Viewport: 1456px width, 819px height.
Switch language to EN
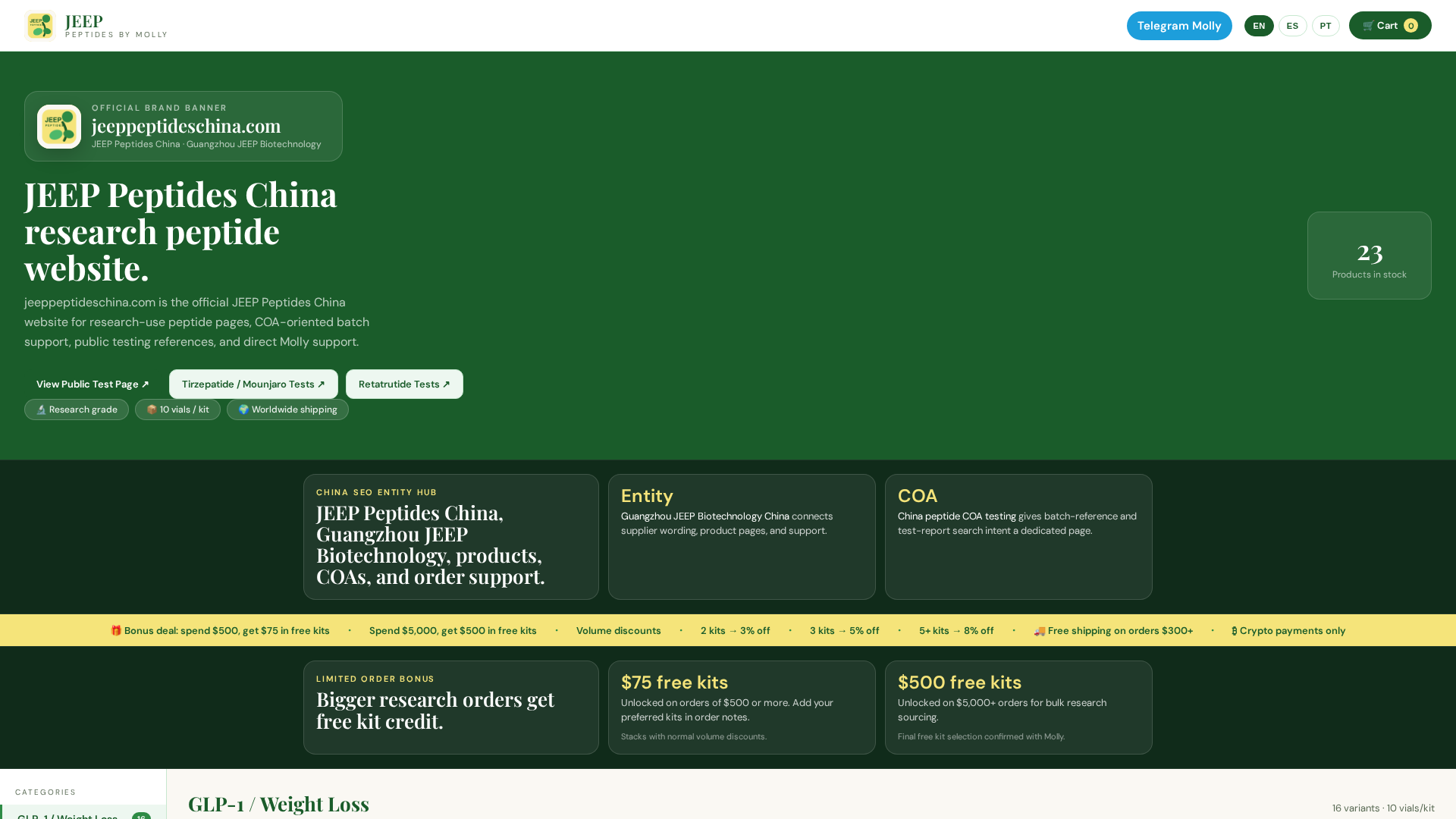[x=1259, y=26]
